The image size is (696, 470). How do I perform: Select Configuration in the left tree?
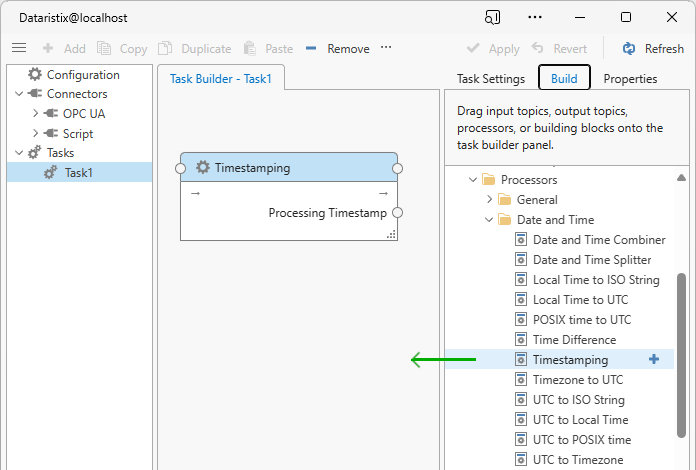point(82,75)
